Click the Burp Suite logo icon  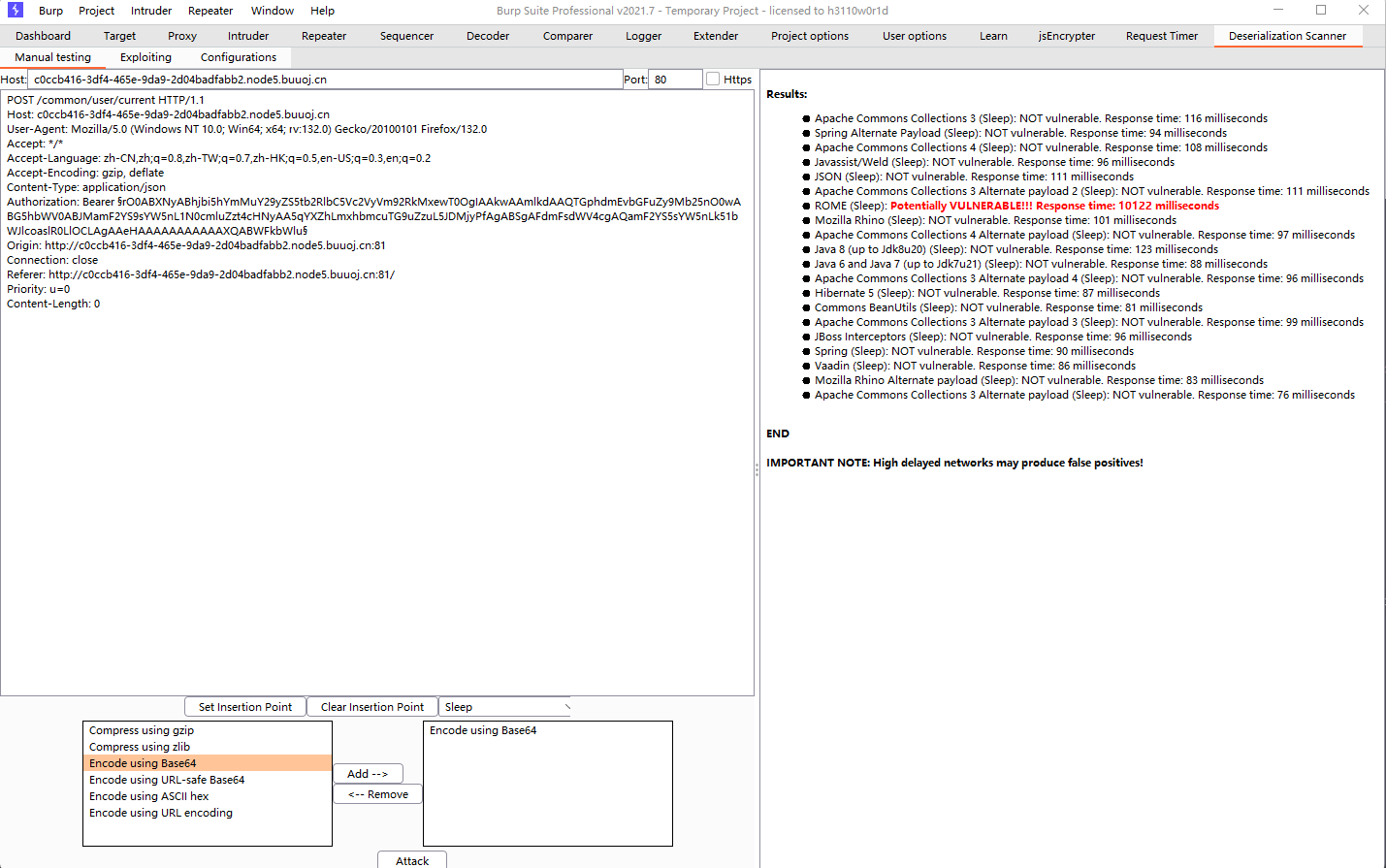(15, 10)
